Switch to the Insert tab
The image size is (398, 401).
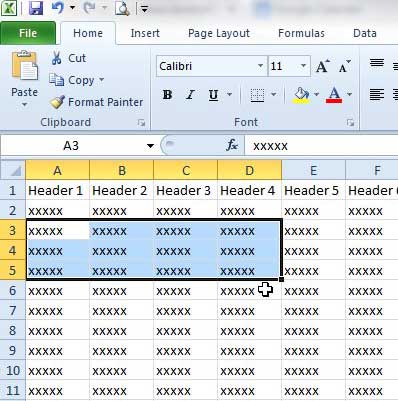coord(145,33)
